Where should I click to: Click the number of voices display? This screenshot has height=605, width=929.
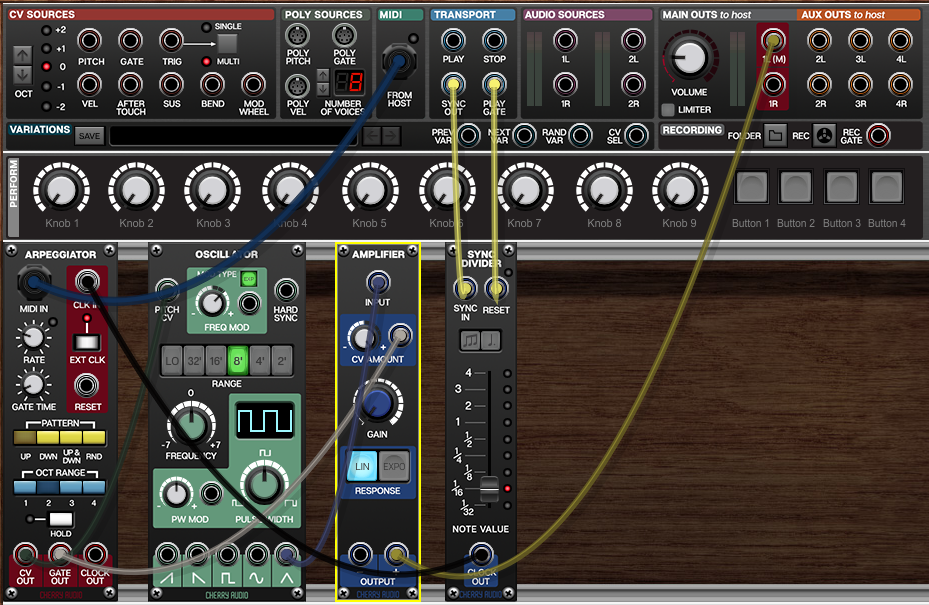point(346,84)
